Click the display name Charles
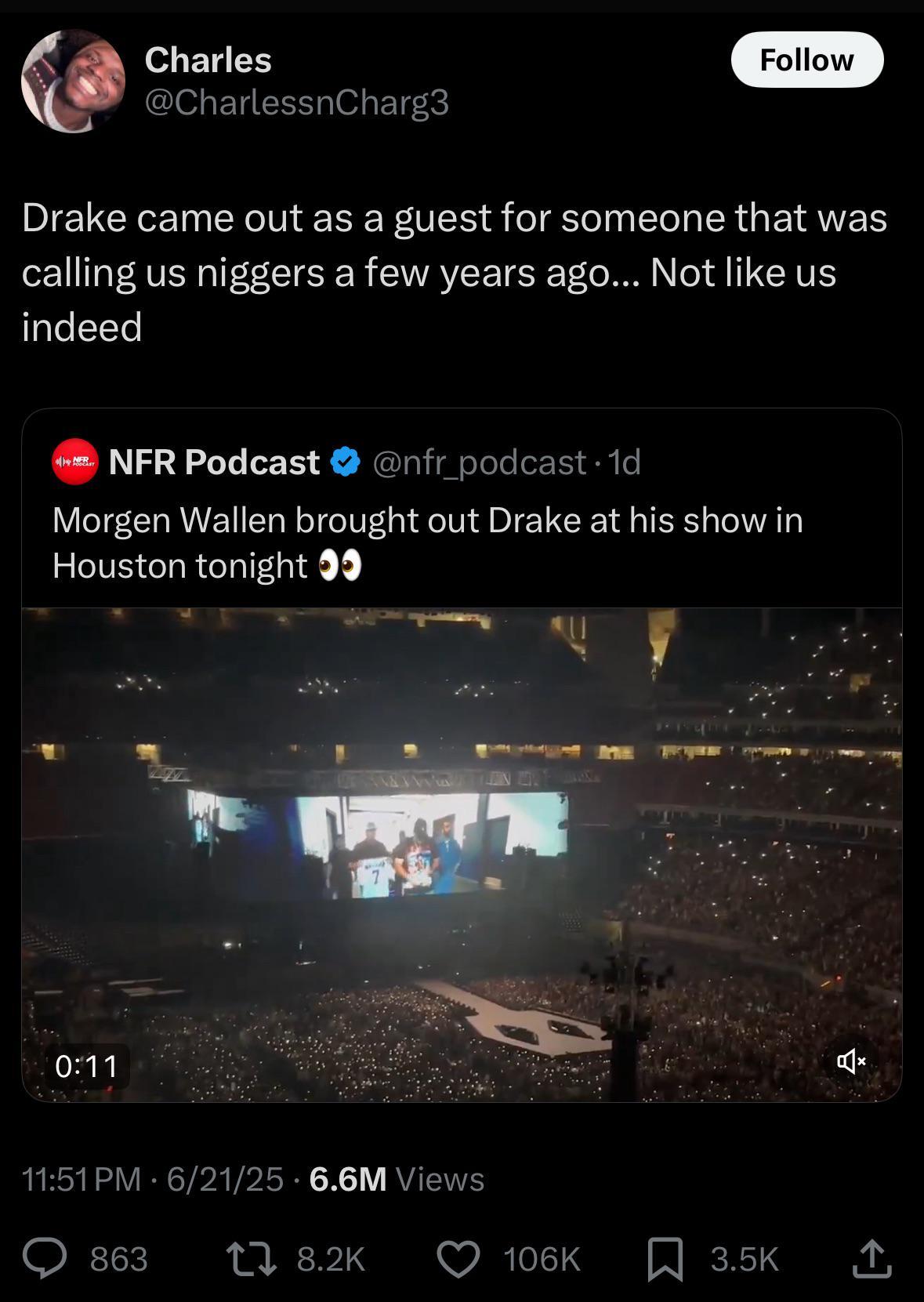Viewport: 924px width, 1302px height. coord(208,60)
